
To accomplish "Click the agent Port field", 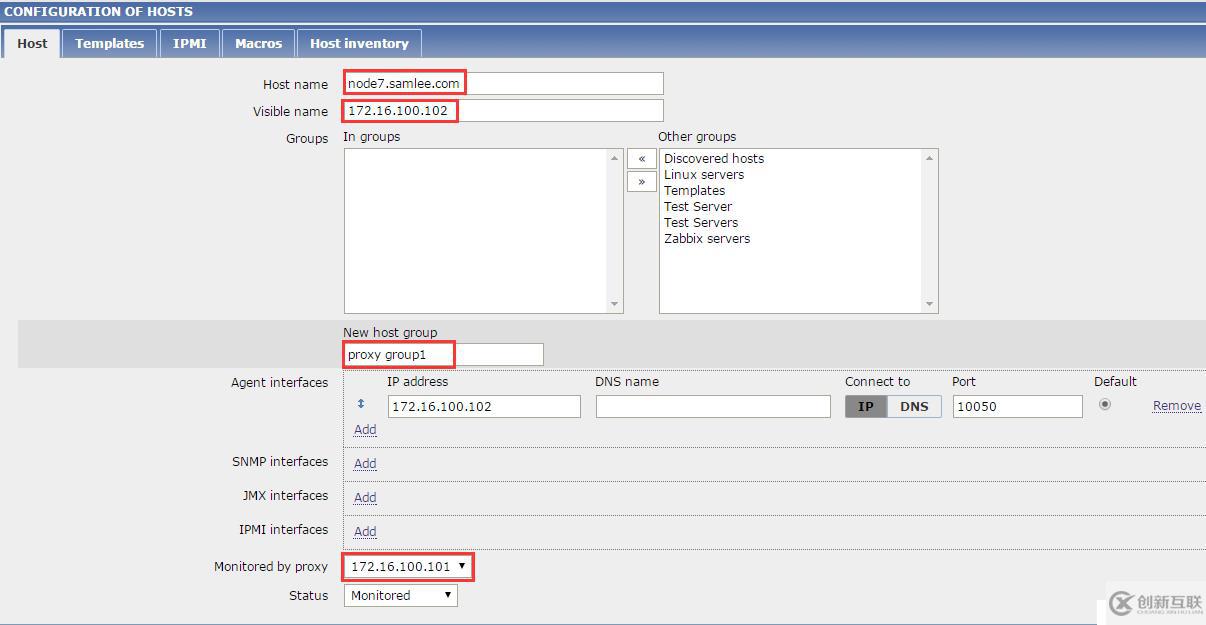I will tap(1018, 406).
